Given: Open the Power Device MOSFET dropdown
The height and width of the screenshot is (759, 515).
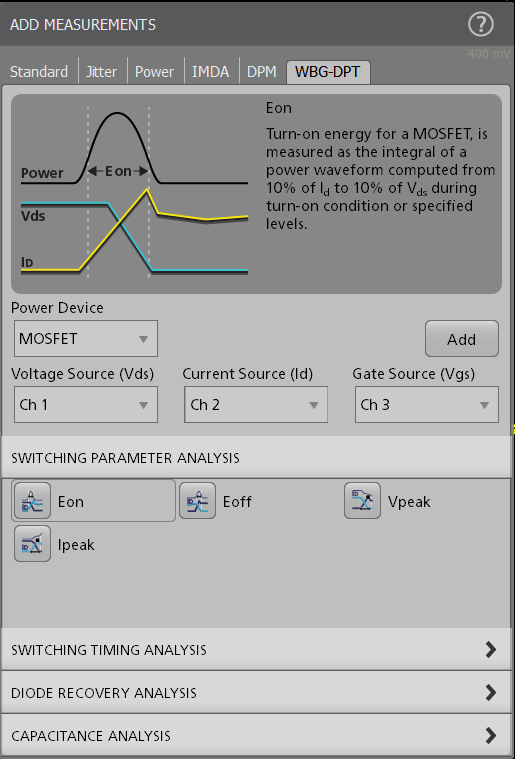Looking at the screenshot, I should 86,338.
